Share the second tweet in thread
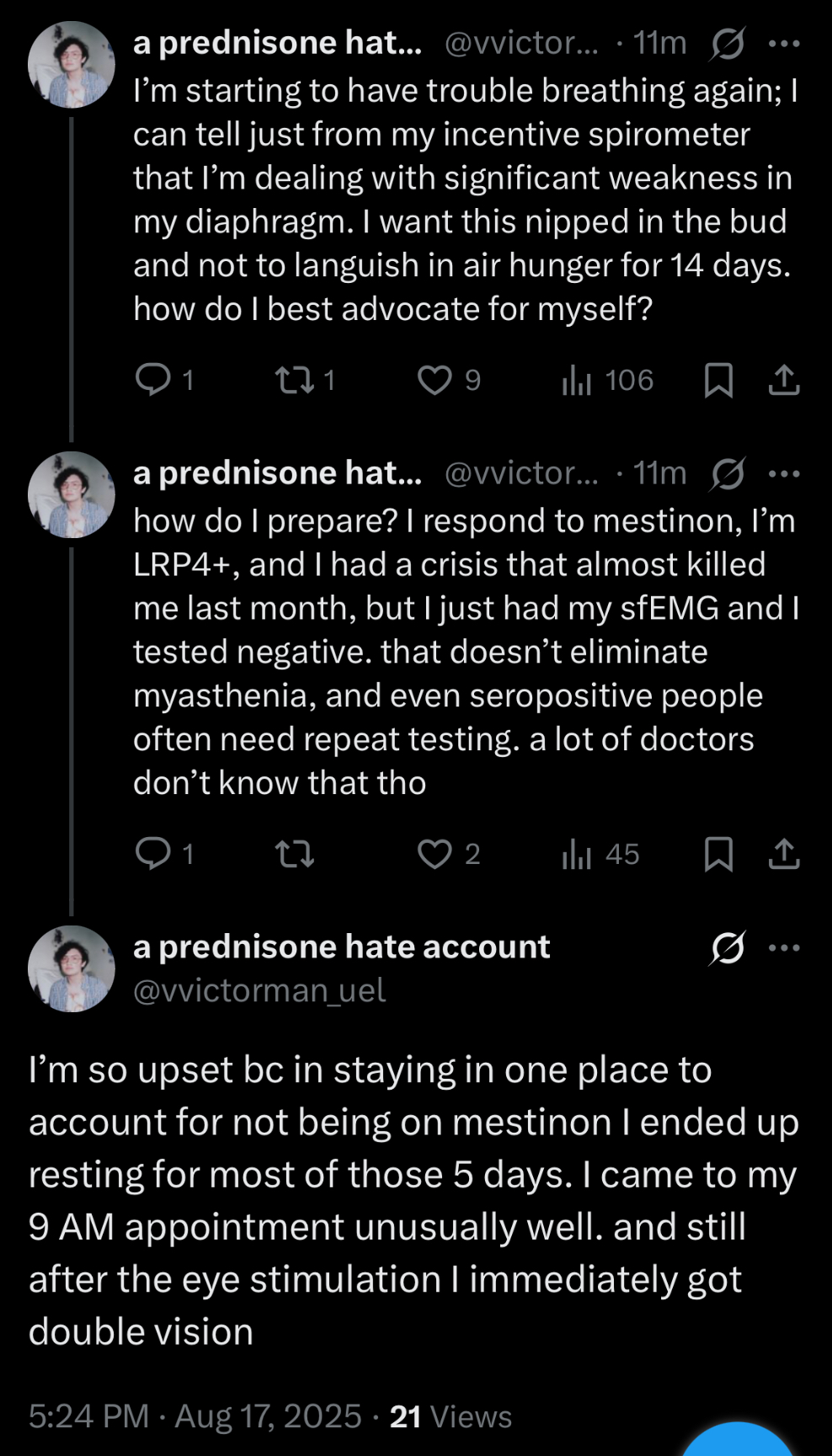The height and width of the screenshot is (1456, 832). pyautogui.click(x=784, y=854)
